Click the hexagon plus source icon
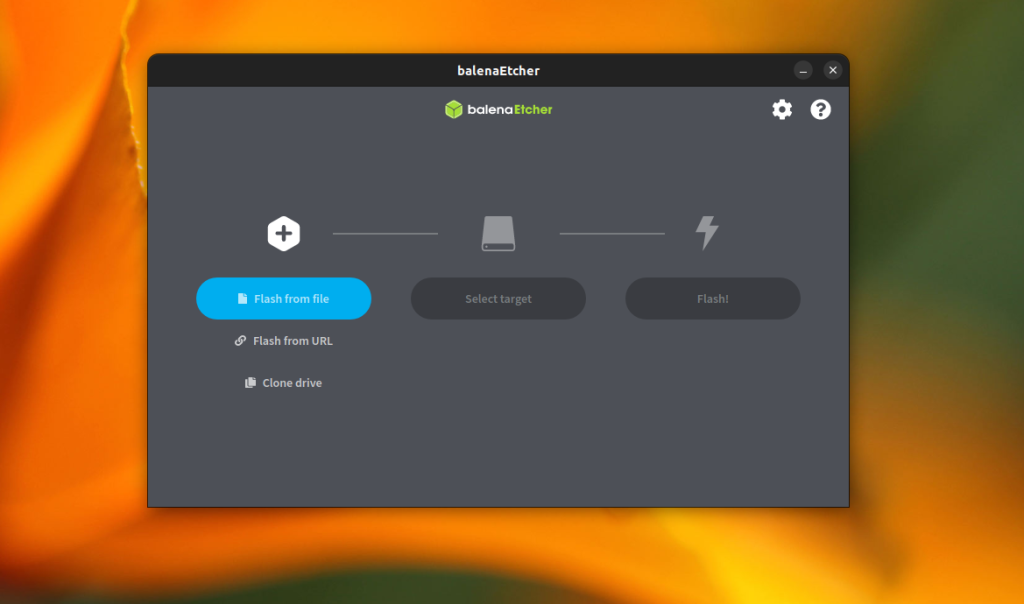 283,233
